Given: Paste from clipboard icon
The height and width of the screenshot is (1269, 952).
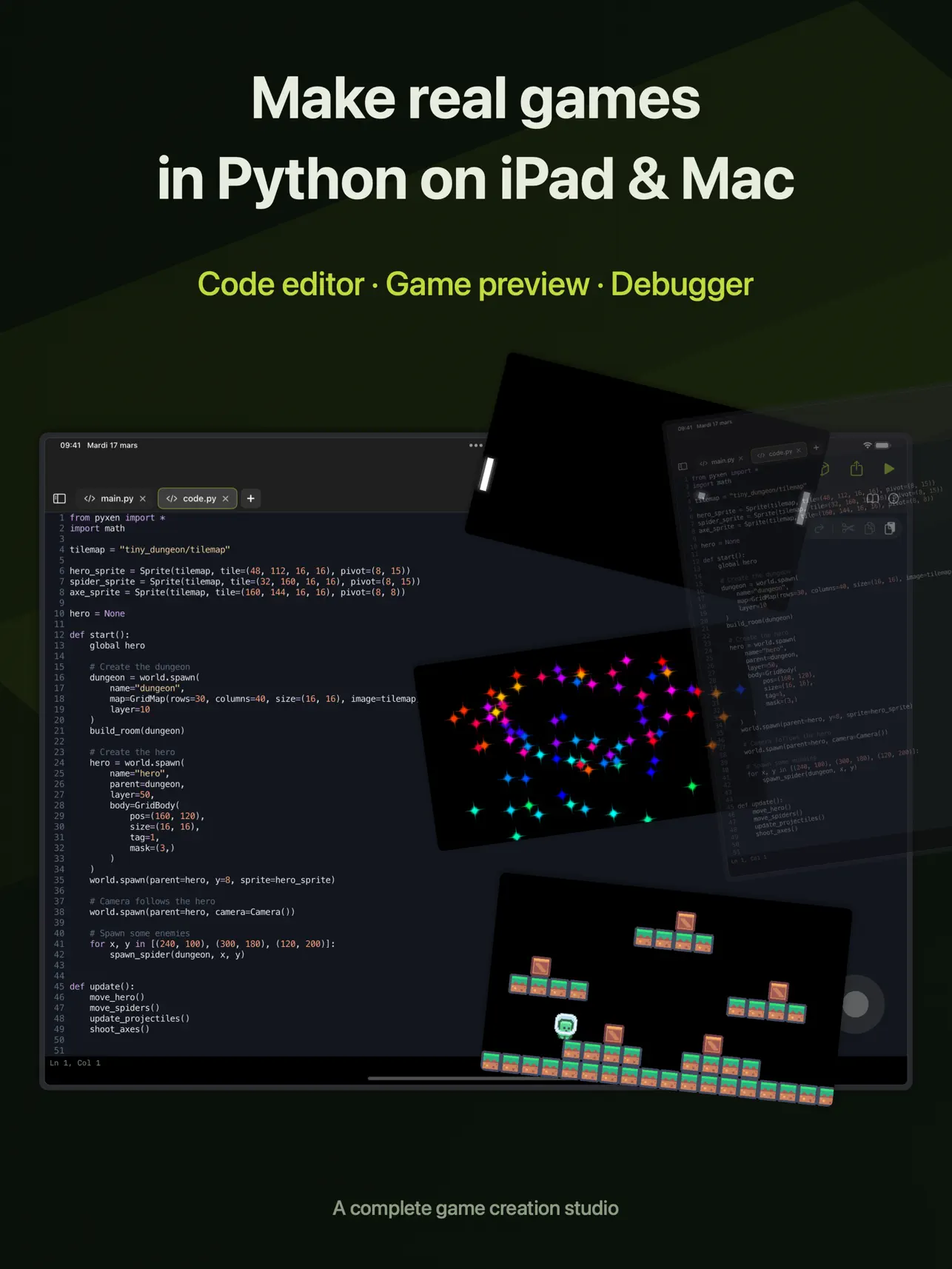Looking at the screenshot, I should pyautogui.click(x=890, y=528).
